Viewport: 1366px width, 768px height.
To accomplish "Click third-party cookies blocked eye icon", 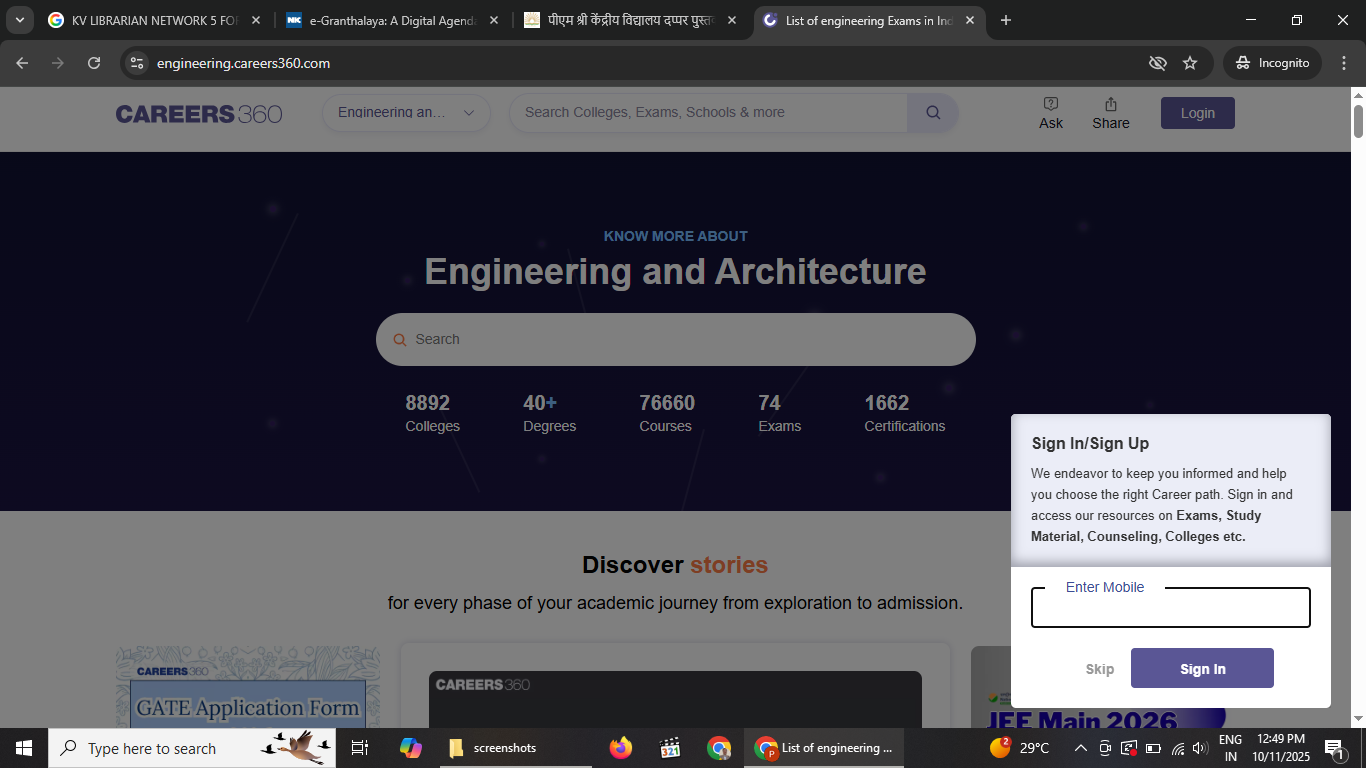I will [x=1158, y=63].
